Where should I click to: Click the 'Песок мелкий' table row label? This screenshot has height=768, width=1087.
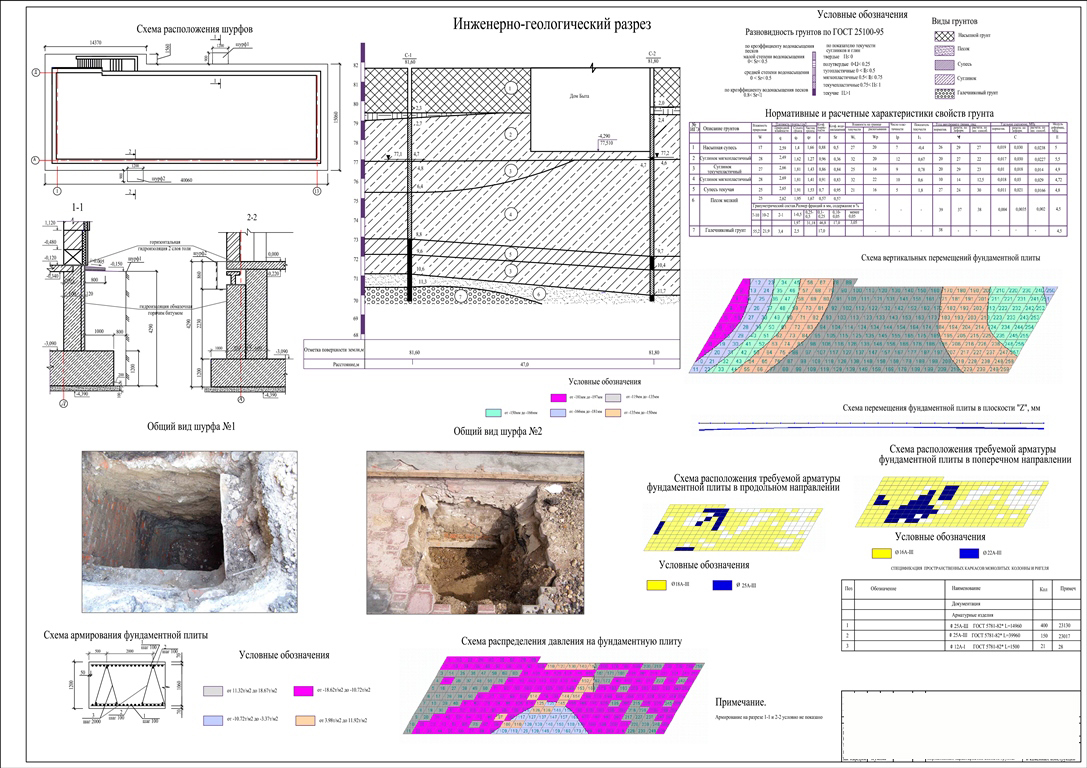click(x=724, y=200)
